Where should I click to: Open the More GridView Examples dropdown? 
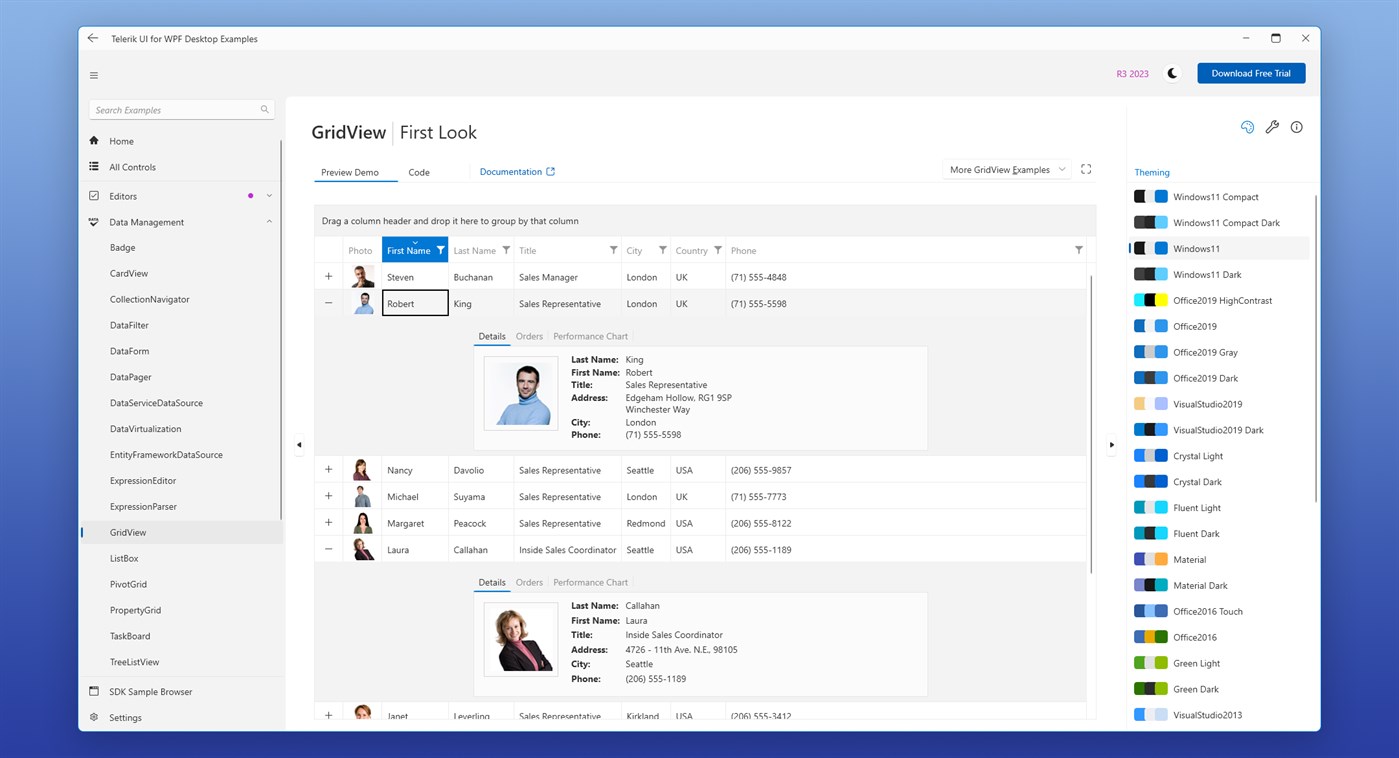tap(1006, 169)
